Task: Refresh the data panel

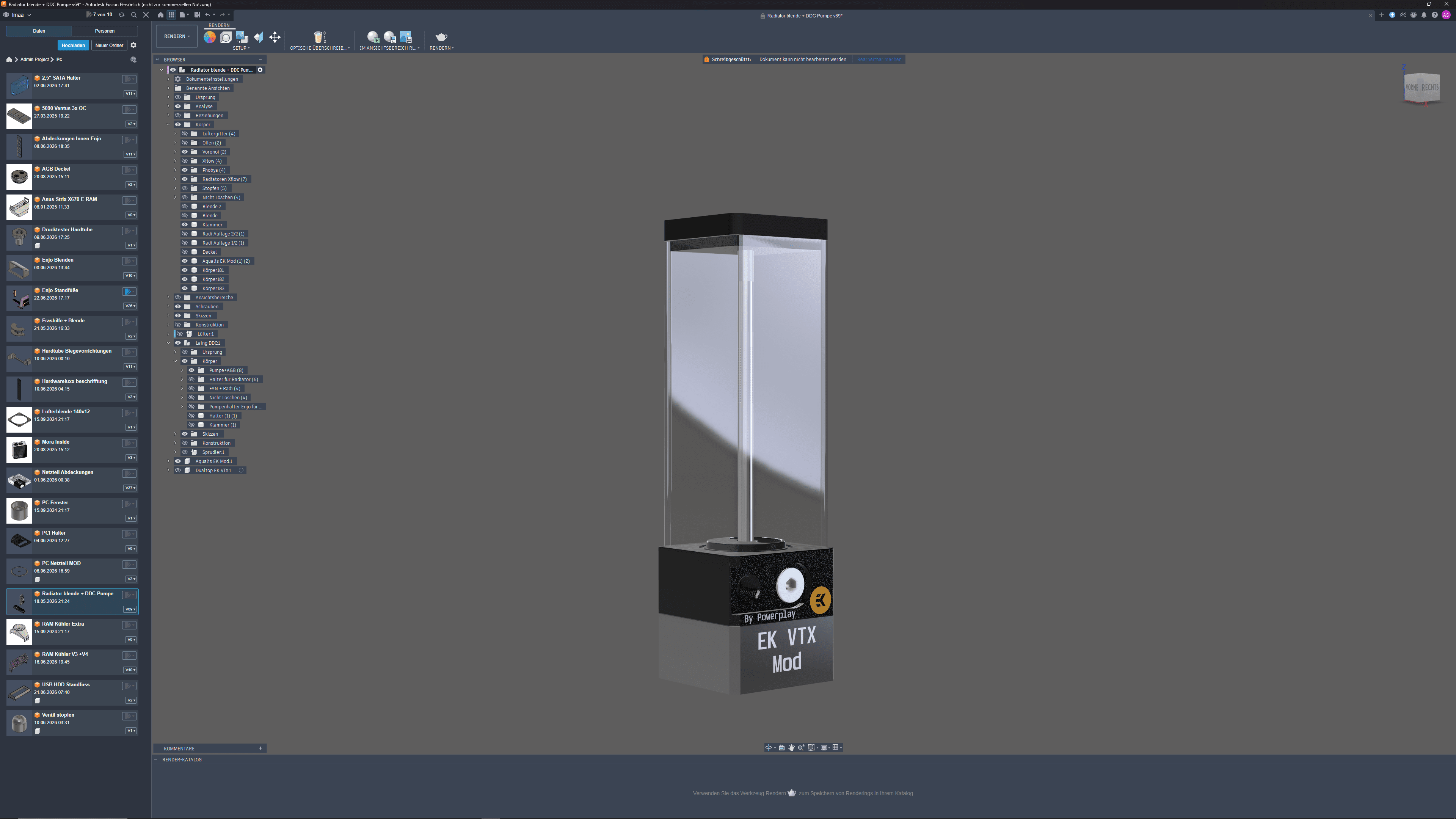Action: coord(121,15)
